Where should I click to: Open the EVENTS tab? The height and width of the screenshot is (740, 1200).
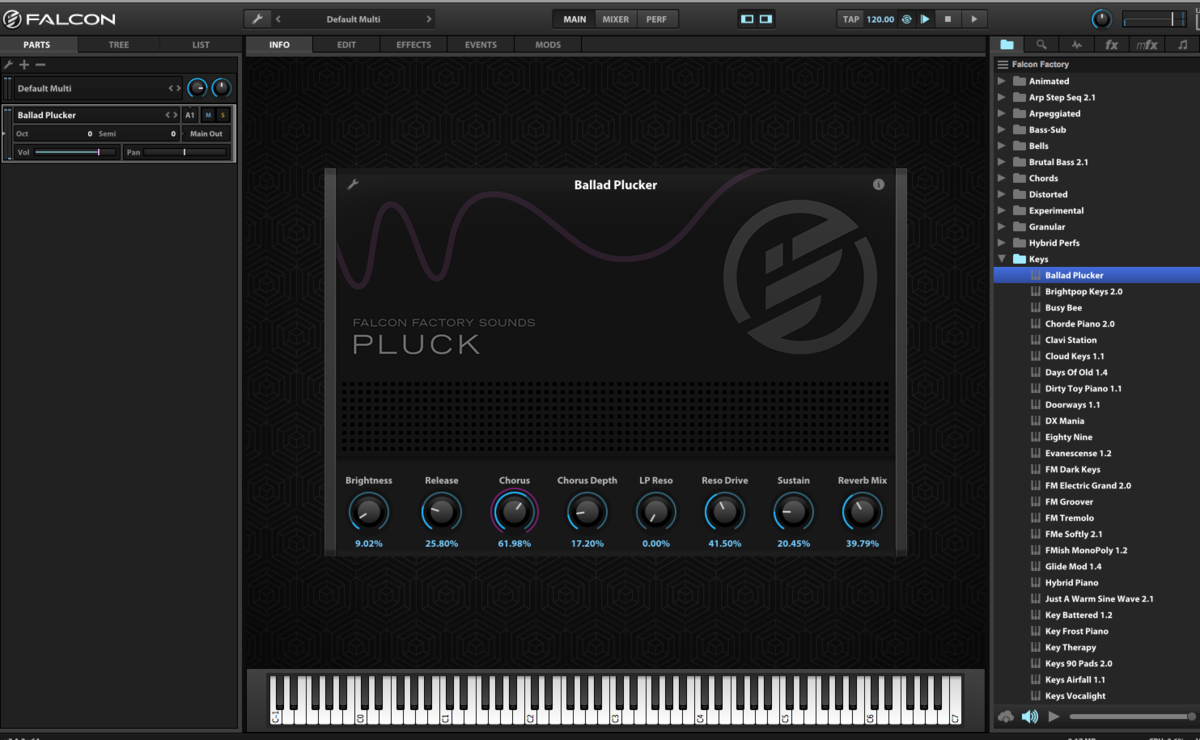click(x=480, y=45)
